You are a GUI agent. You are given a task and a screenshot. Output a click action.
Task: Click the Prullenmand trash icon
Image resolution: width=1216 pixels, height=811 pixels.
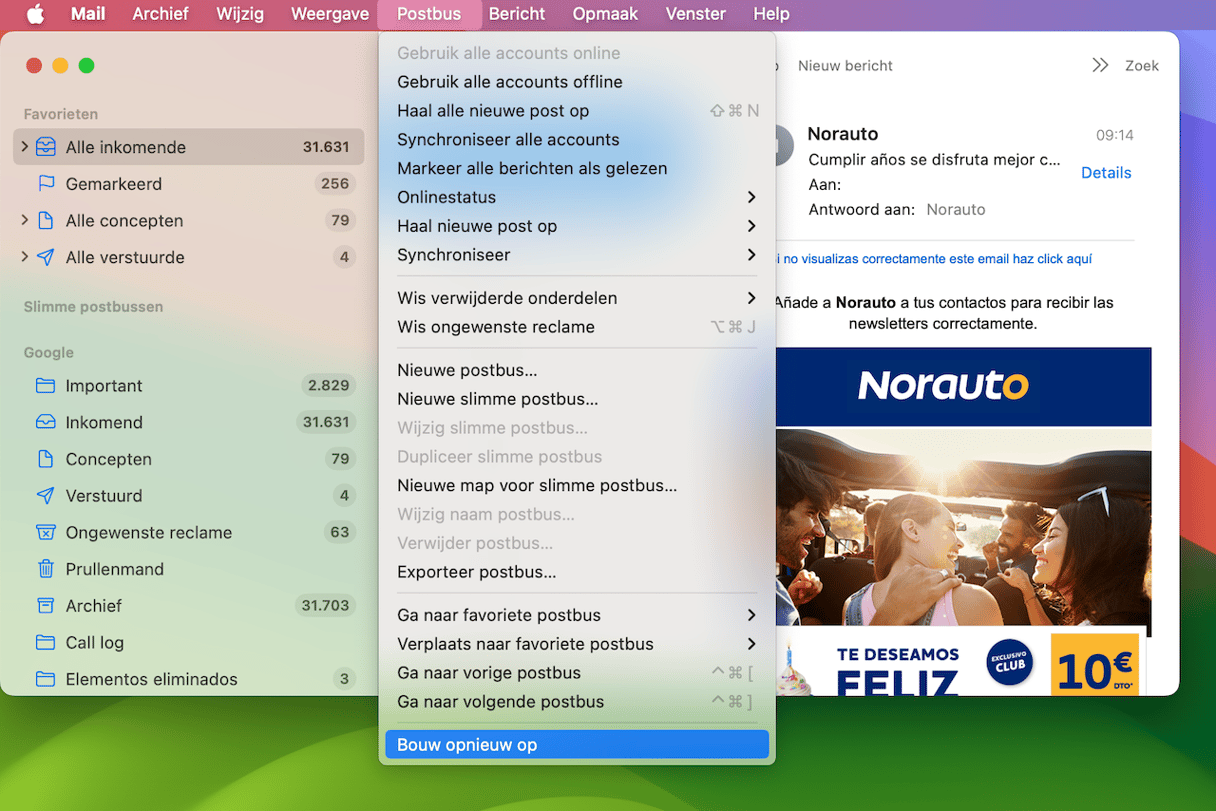pos(45,569)
